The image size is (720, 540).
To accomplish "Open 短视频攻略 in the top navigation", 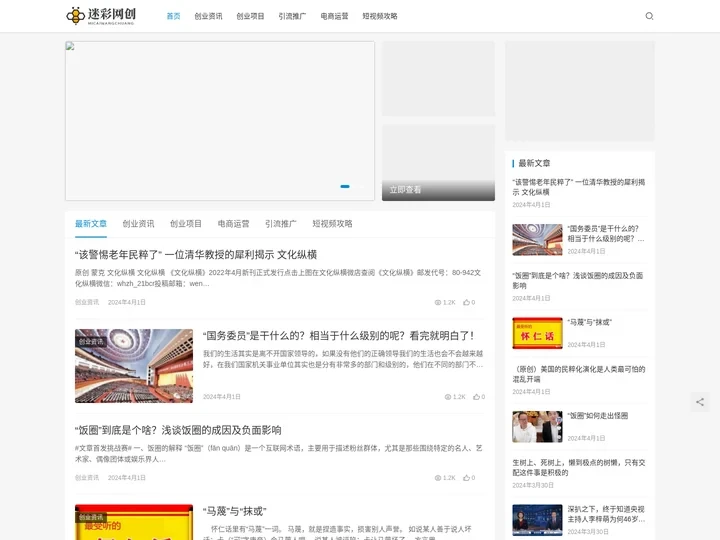I will tap(380, 16).
